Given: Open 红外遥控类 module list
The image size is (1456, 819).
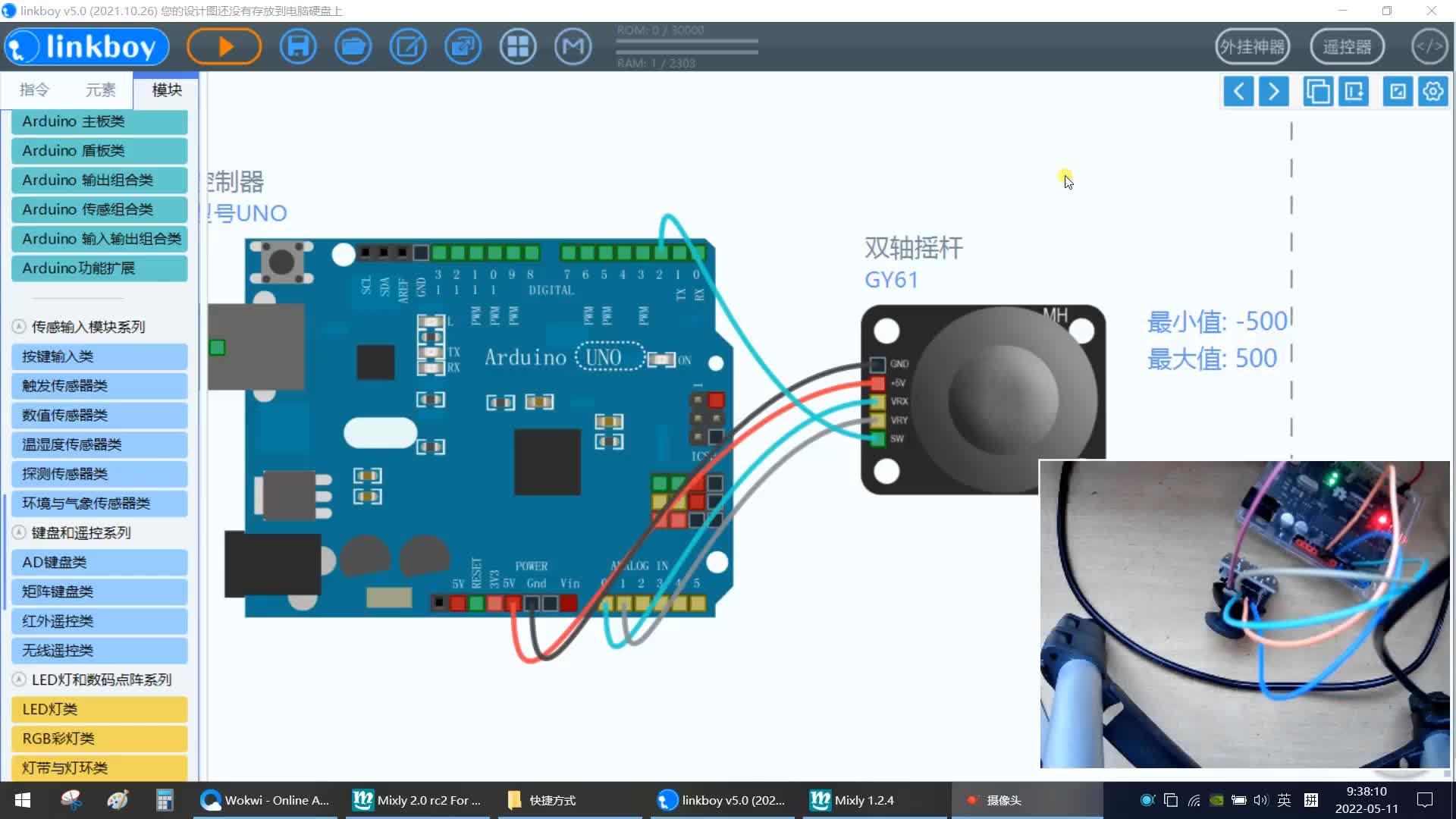Looking at the screenshot, I should [99, 621].
